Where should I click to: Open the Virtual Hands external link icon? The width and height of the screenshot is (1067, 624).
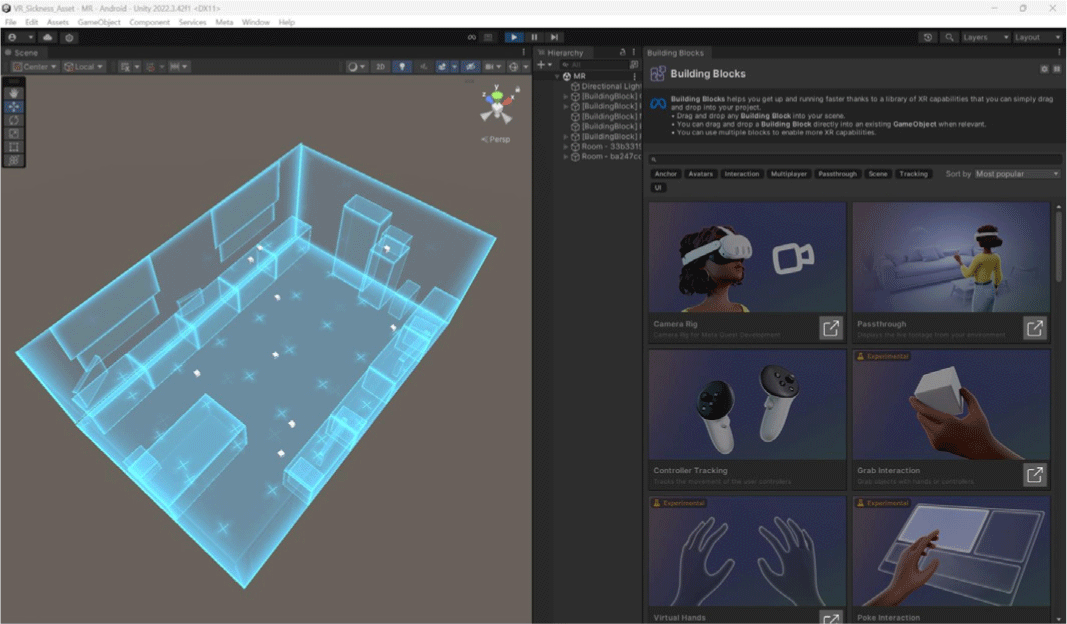[x=831, y=618]
